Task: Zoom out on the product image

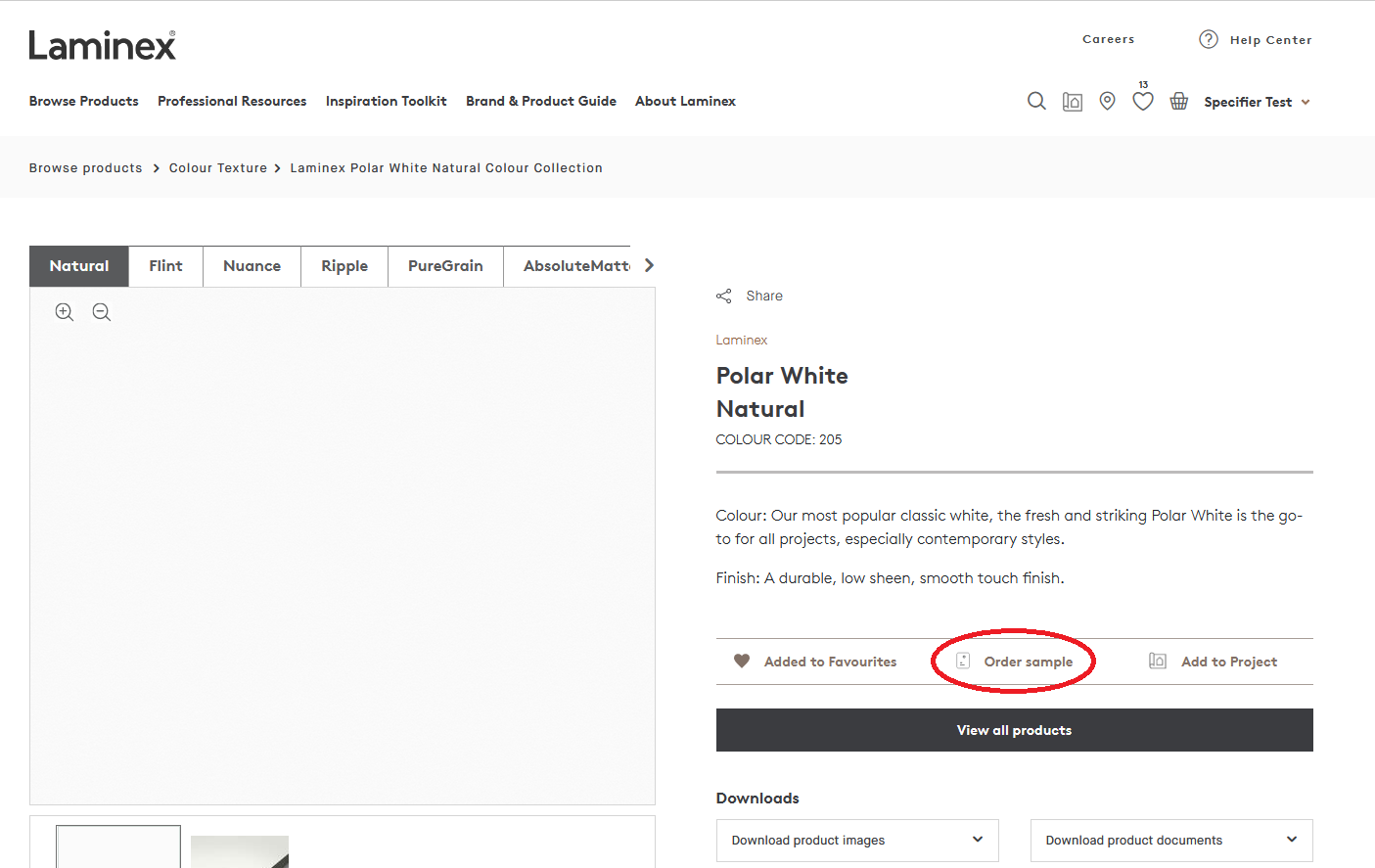Action: click(x=102, y=312)
